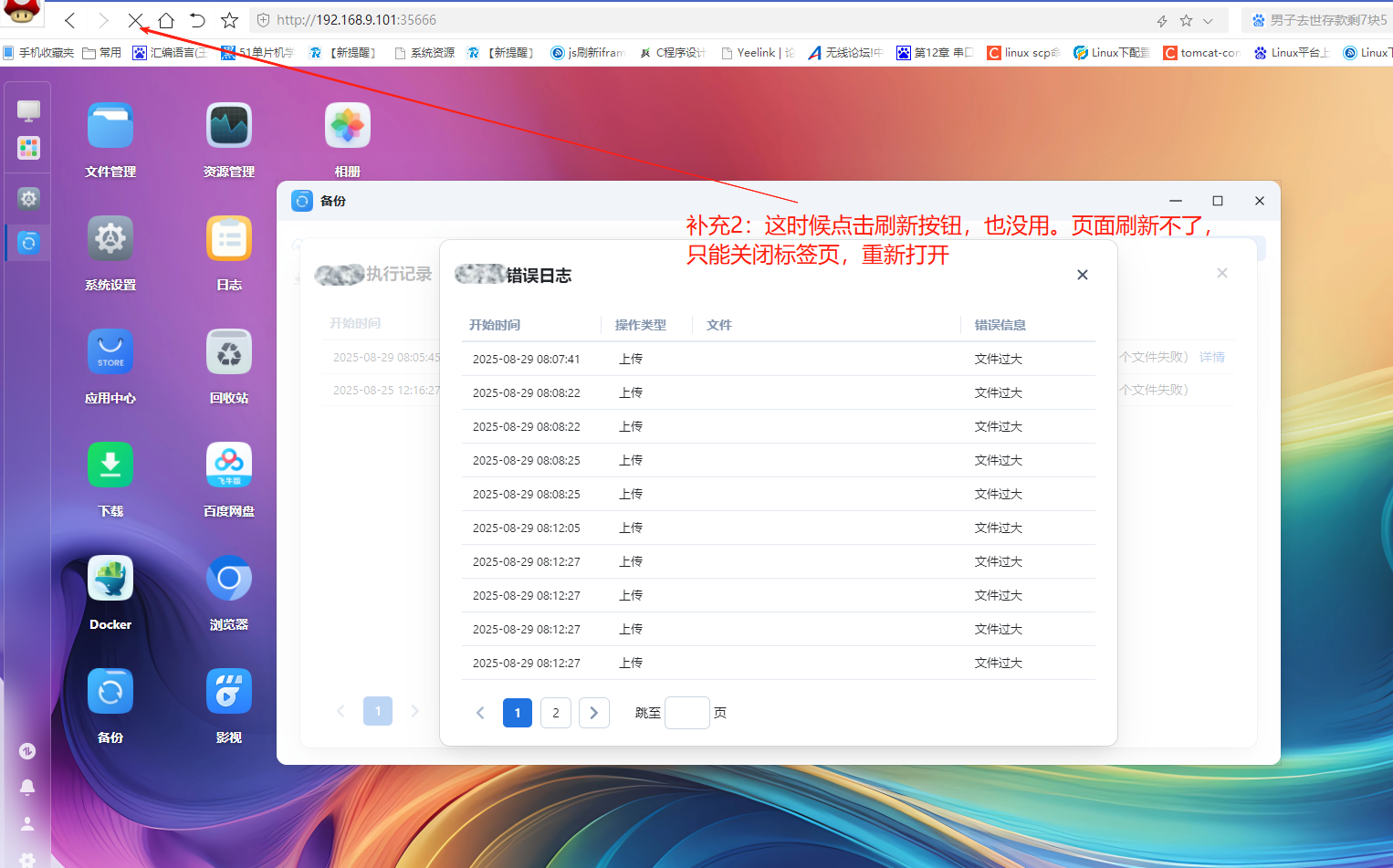The height and width of the screenshot is (868, 1393).
Task: Launch the Docker desktop app
Action: pyautogui.click(x=110, y=579)
